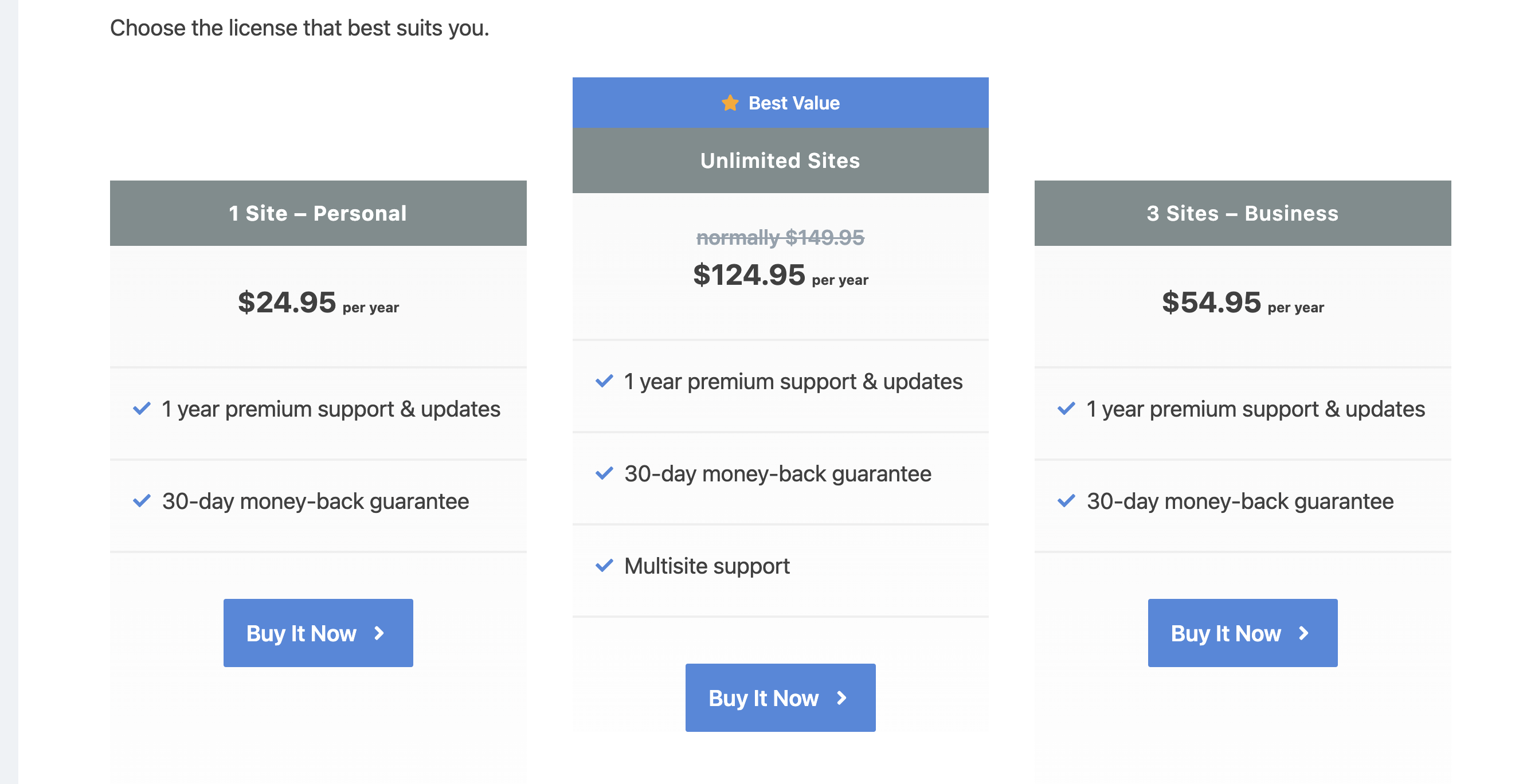Viewport: 1519px width, 784px height.
Task: Click the checkmark next to Multisite support
Action: (x=604, y=565)
